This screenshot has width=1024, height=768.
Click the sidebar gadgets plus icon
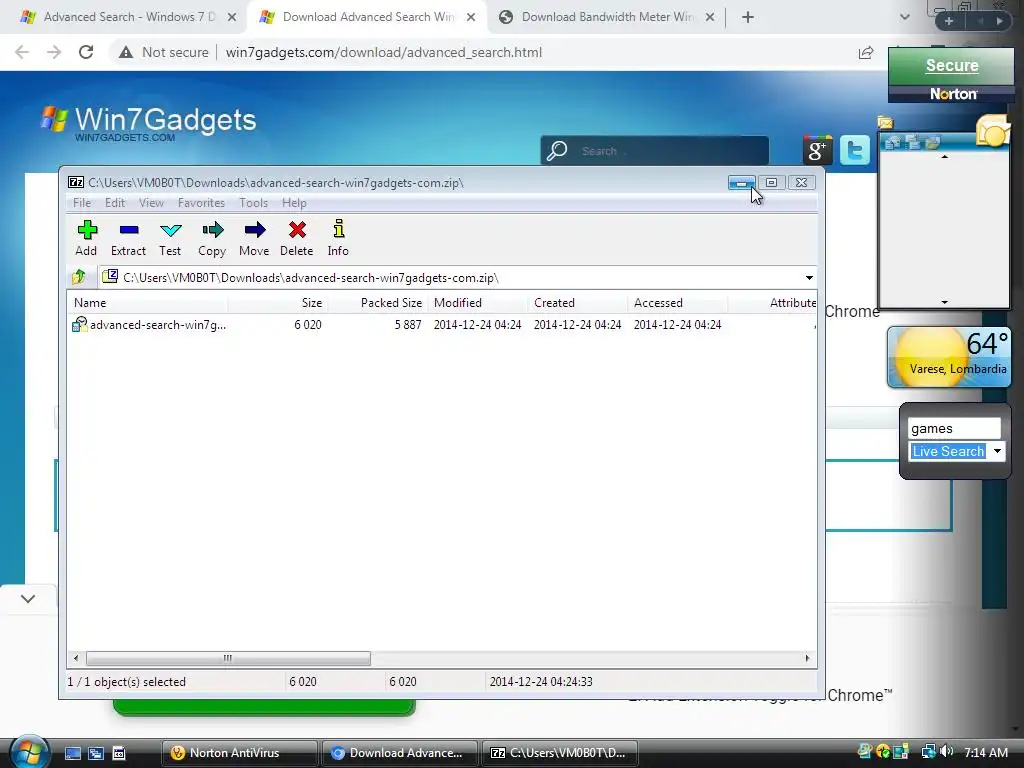tap(949, 21)
